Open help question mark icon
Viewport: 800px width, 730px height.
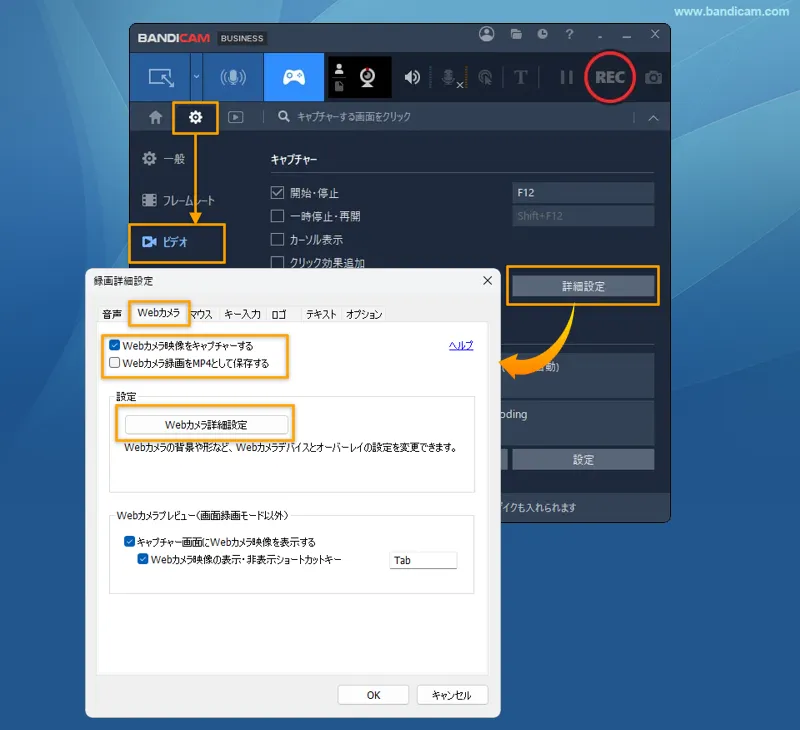(x=569, y=34)
